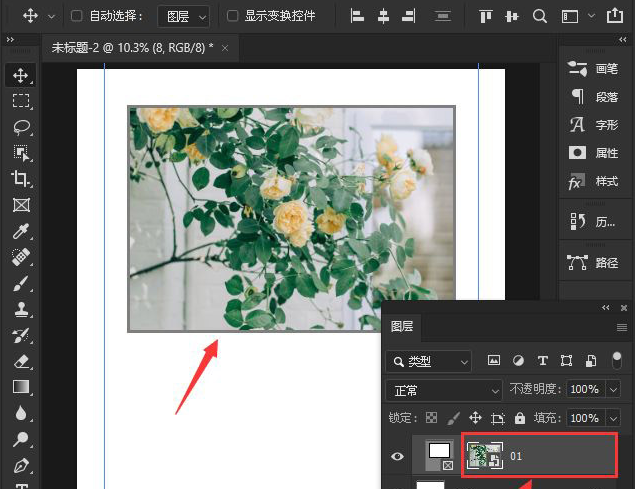The height and width of the screenshot is (489, 635).
Task: Select the Object Selection tool
Action: click(21, 153)
